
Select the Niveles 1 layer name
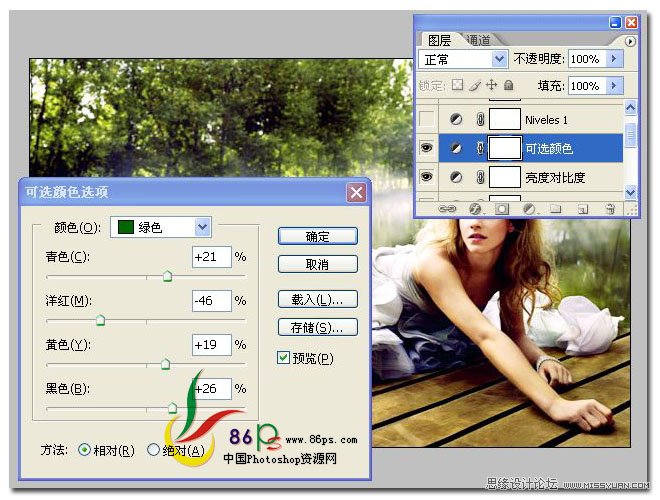(x=546, y=120)
